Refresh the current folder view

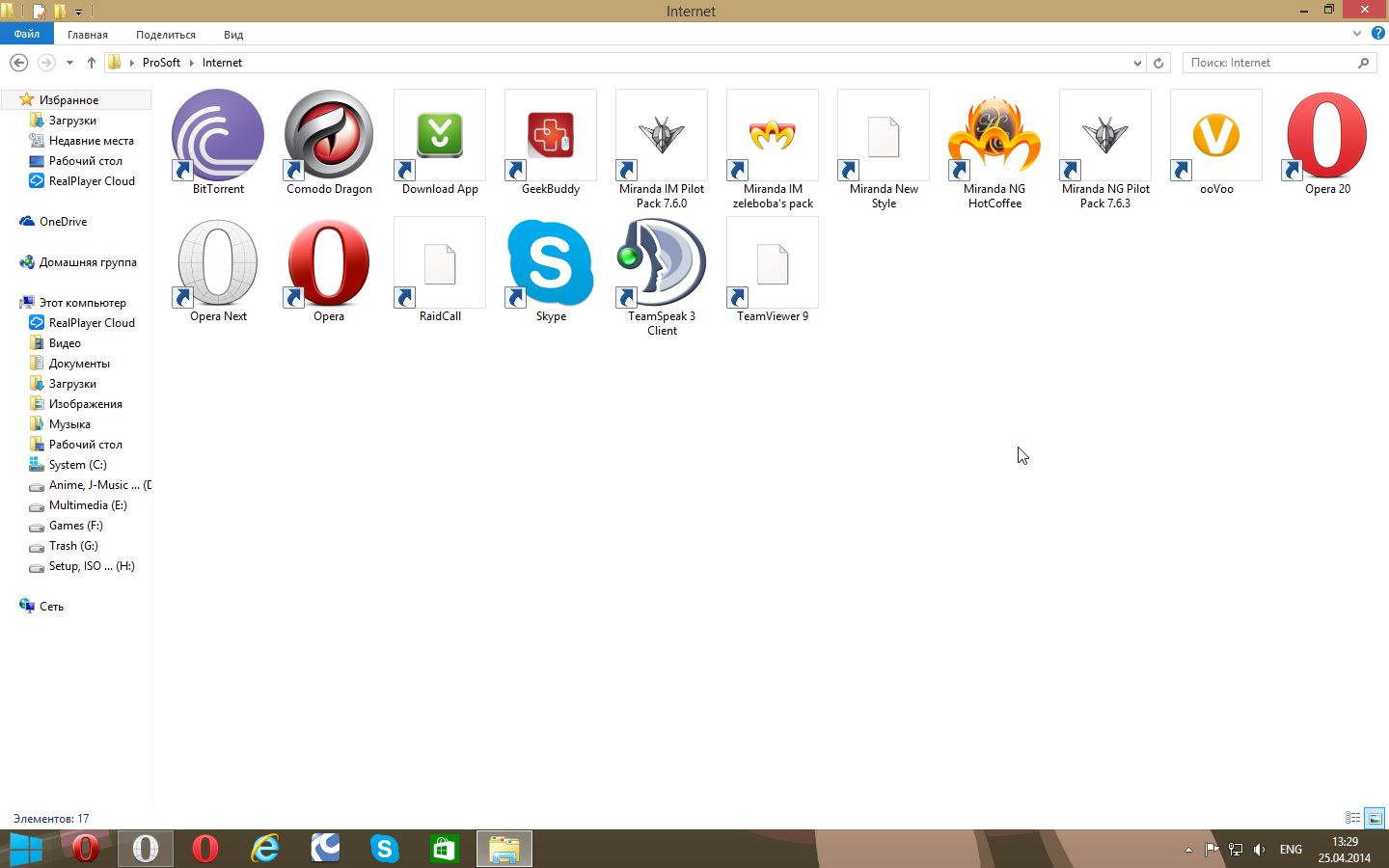point(1158,63)
